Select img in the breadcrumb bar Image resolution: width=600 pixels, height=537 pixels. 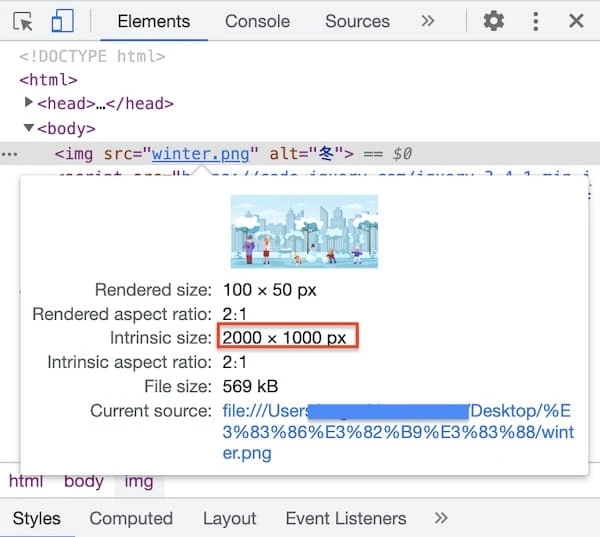[x=139, y=482]
